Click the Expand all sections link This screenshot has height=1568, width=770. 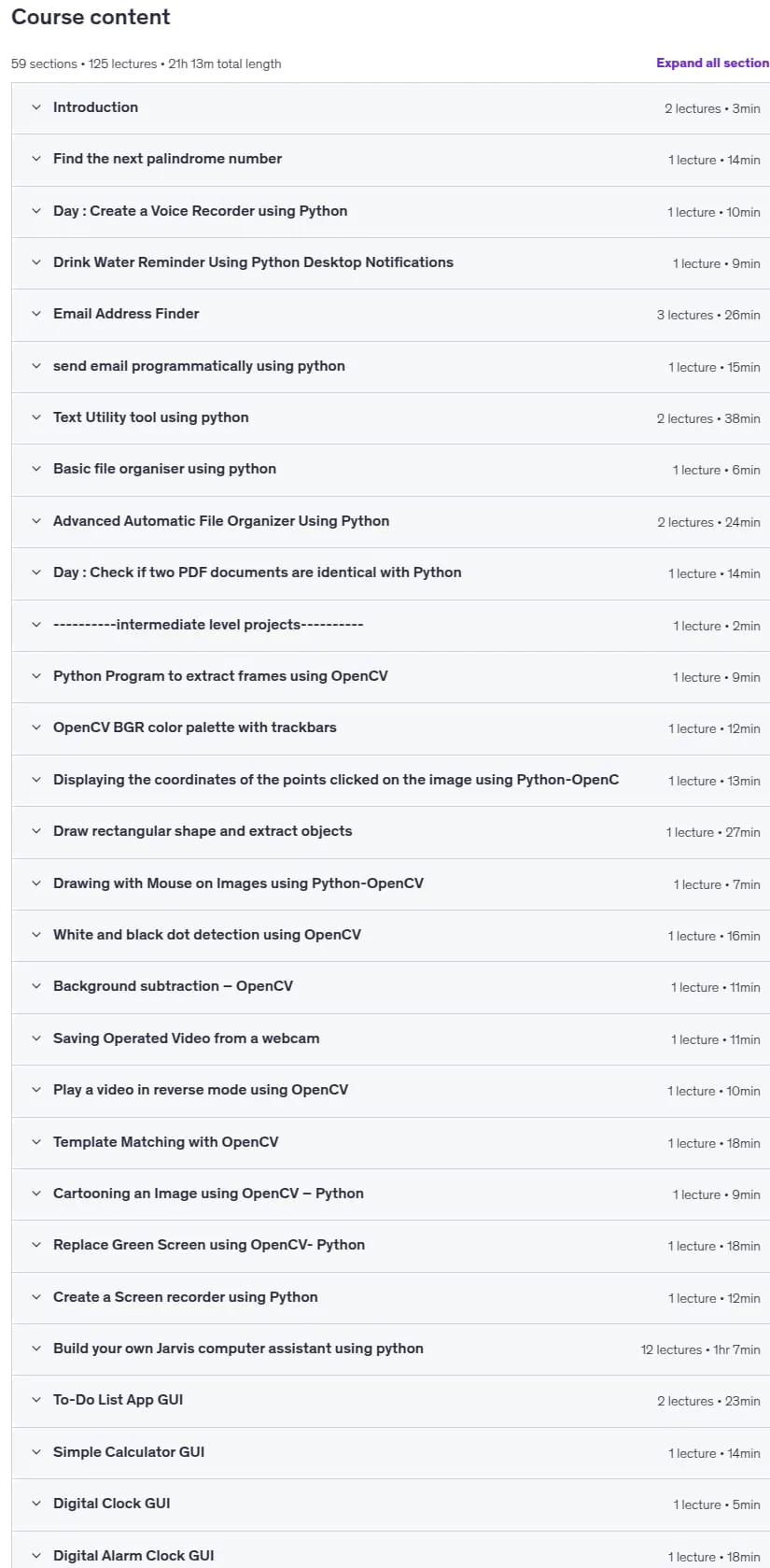[x=712, y=63]
